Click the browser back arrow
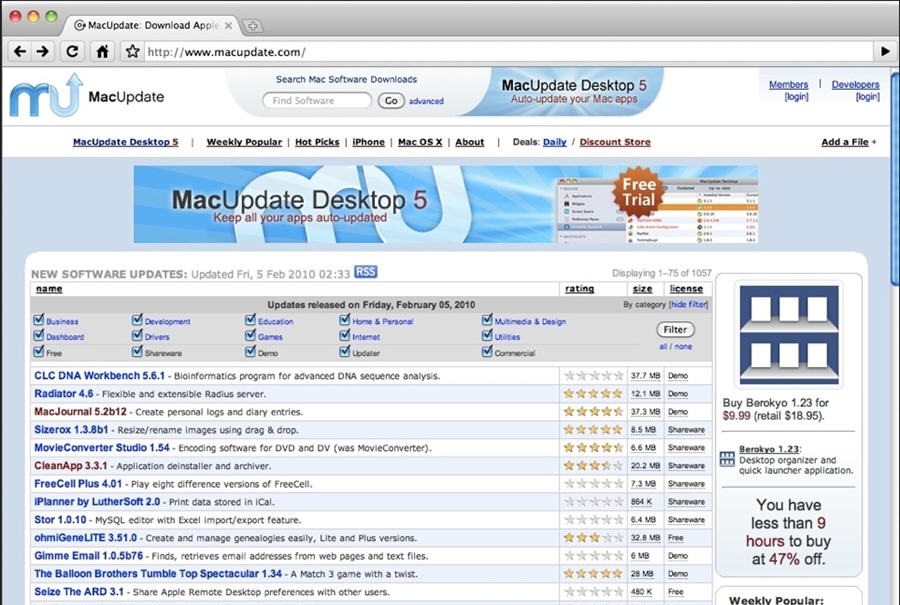 tap(20, 51)
